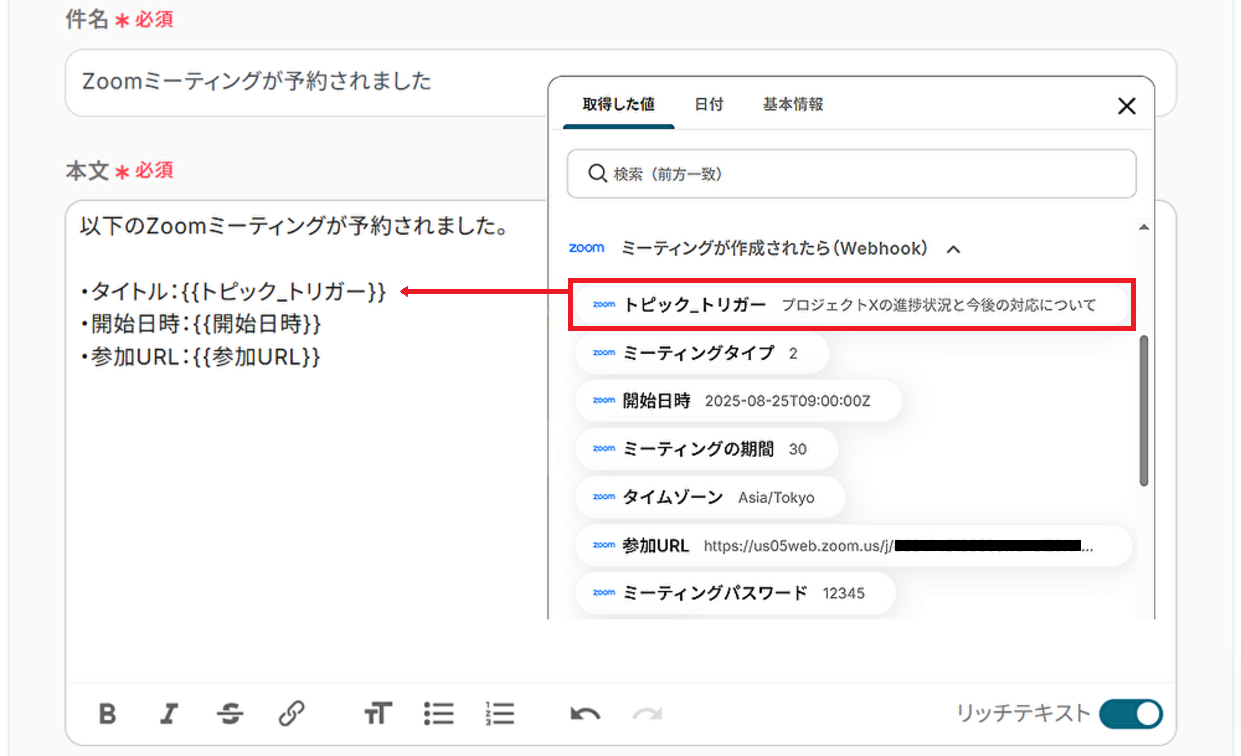
Task: Pick the 参加URL value chip
Action: (850, 546)
